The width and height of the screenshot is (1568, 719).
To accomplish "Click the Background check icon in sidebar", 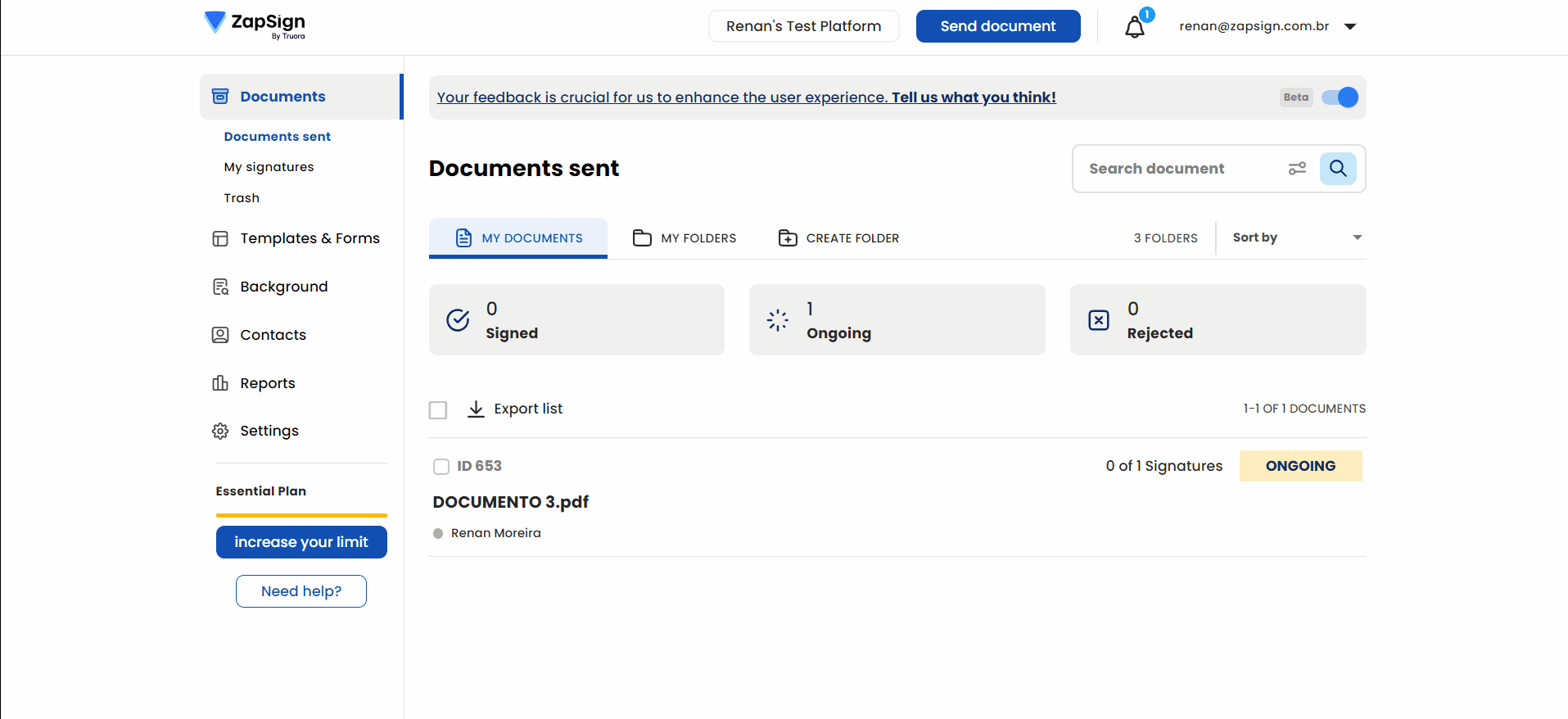I will point(220,287).
